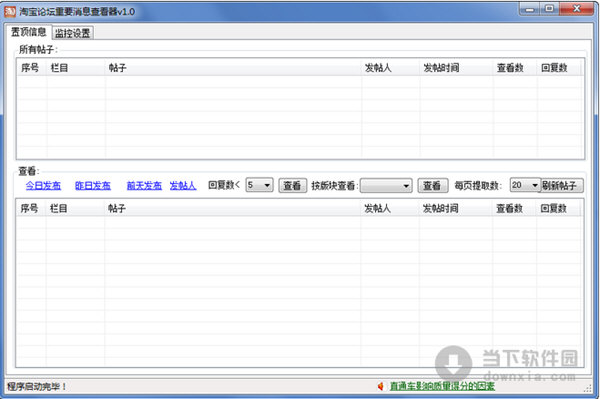Screen dimensions: 600x399
Task: Sort the lower list by 发帖人
Action: coord(390,208)
